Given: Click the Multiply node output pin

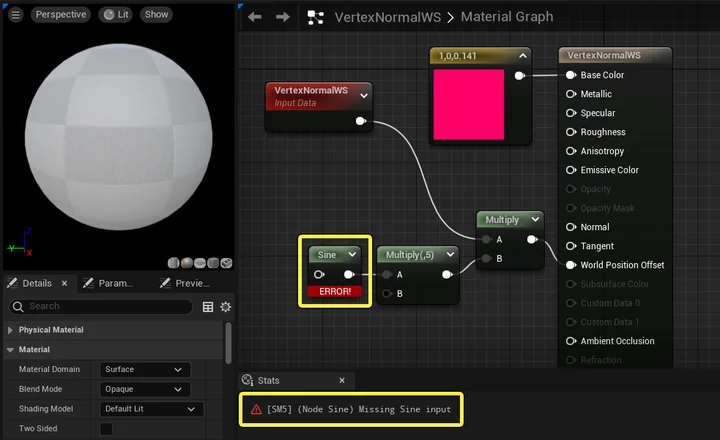Looking at the screenshot, I should pyautogui.click(x=532, y=239).
